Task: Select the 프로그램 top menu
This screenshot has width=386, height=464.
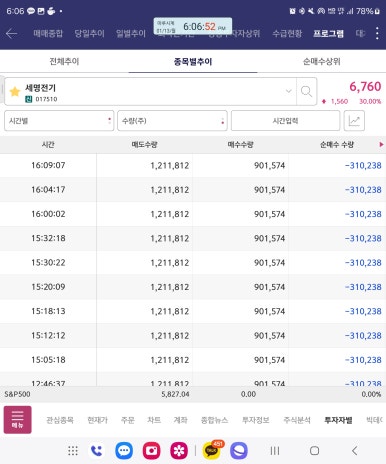Action: point(328,33)
